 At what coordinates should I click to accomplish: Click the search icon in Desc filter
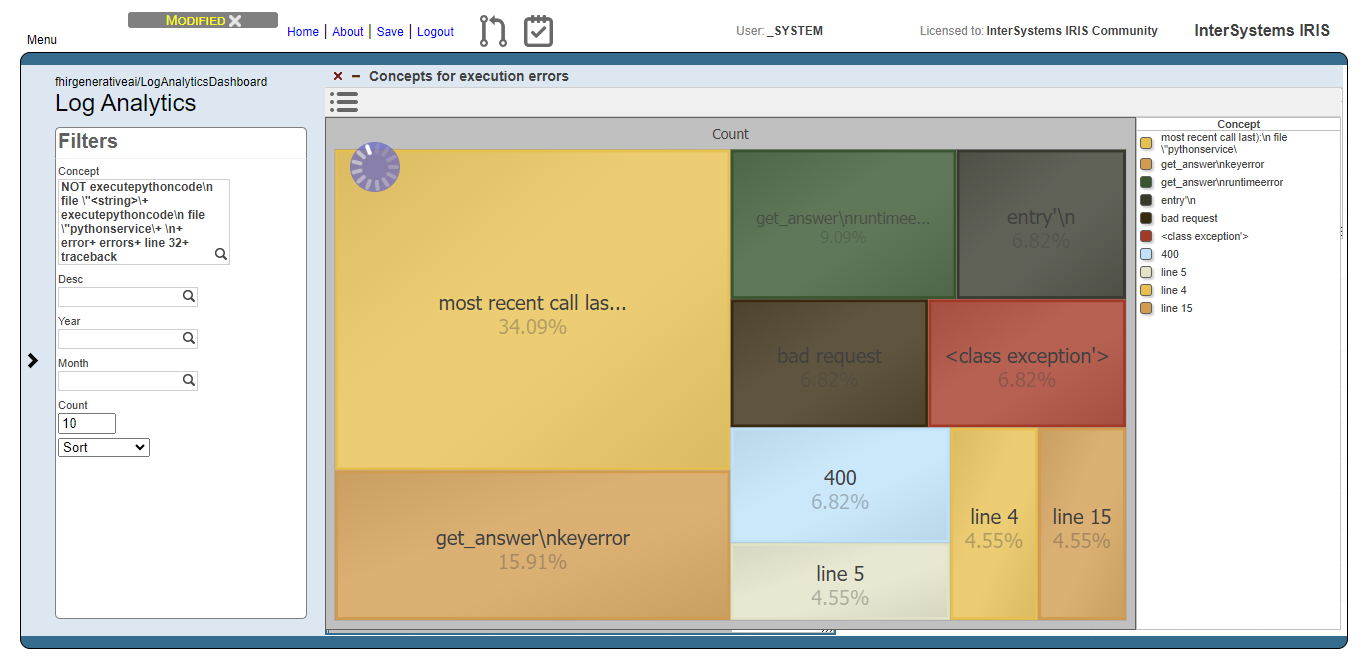[188, 297]
